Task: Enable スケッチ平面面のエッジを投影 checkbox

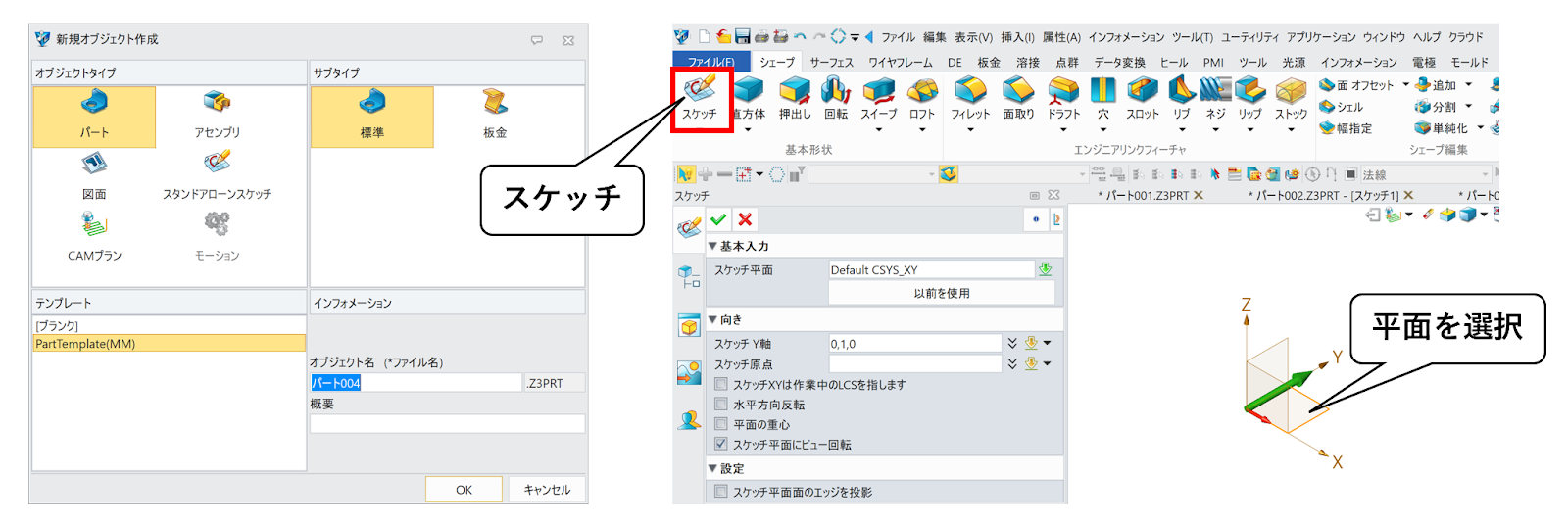Action: (721, 492)
